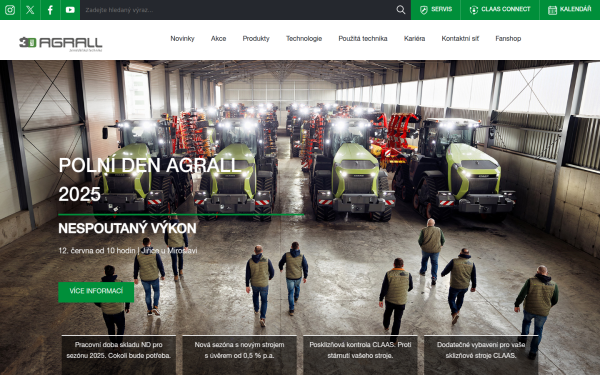Open CLAAS Connect link

pos(500,10)
